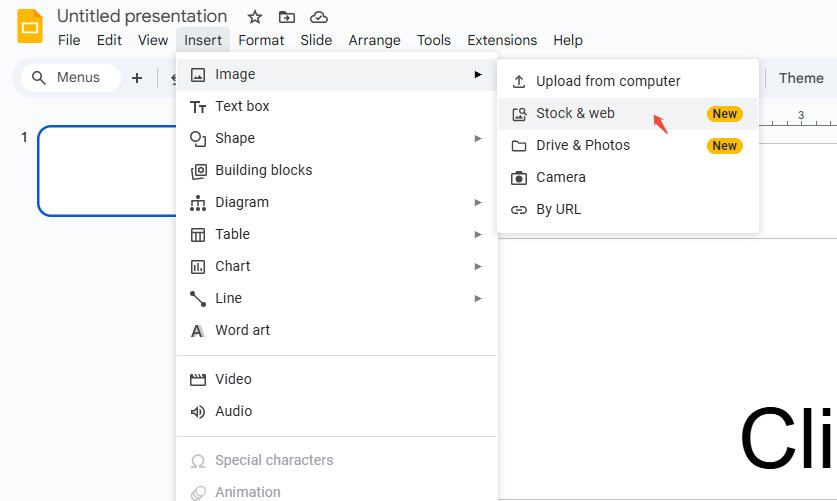Image resolution: width=837 pixels, height=501 pixels.
Task: Click the Text box icon
Action: tap(198, 107)
